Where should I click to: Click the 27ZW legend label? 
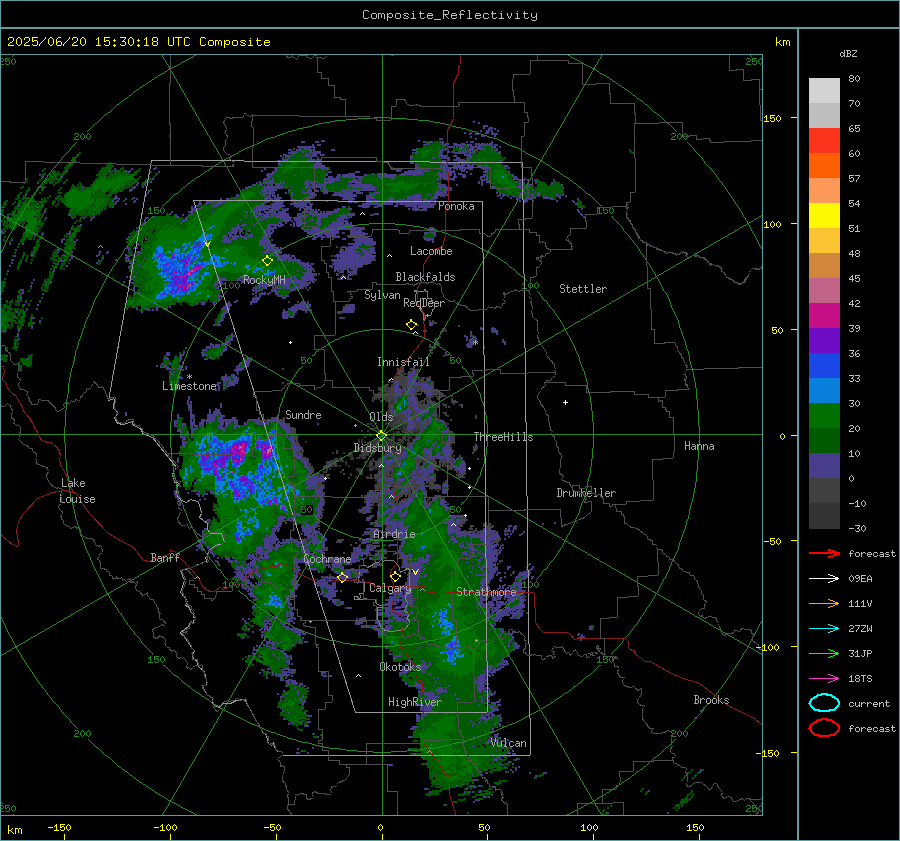(860, 629)
